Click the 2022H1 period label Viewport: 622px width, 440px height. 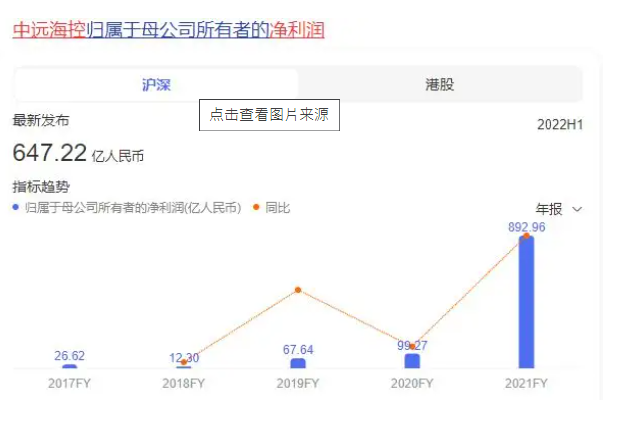(x=560, y=125)
